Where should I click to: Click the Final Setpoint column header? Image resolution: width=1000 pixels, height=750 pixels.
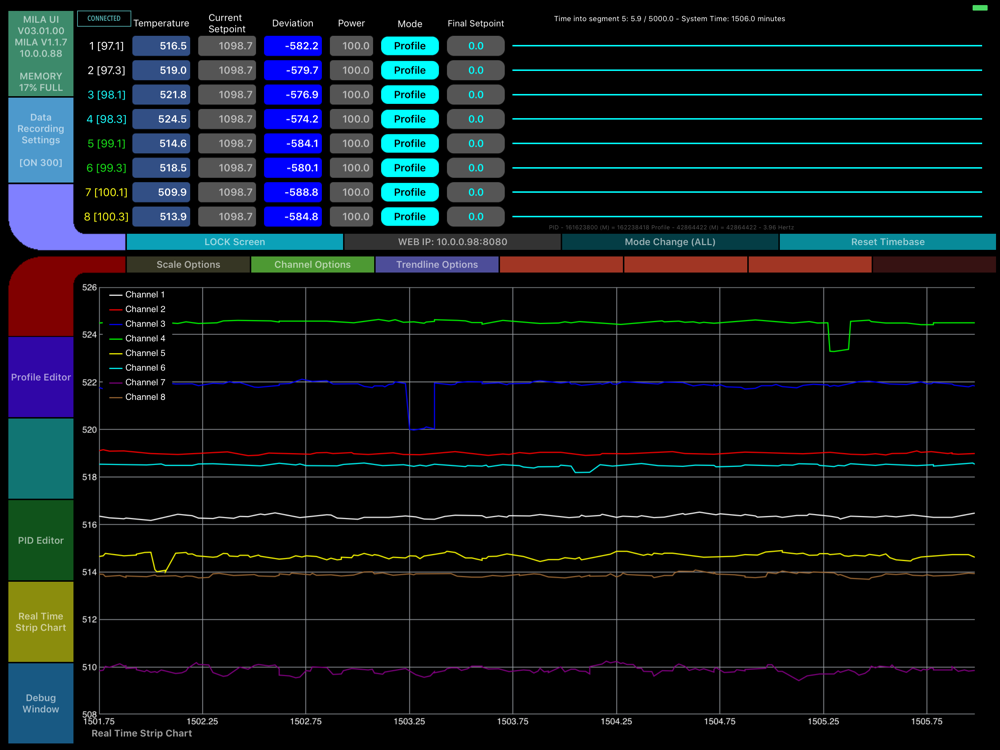point(476,23)
